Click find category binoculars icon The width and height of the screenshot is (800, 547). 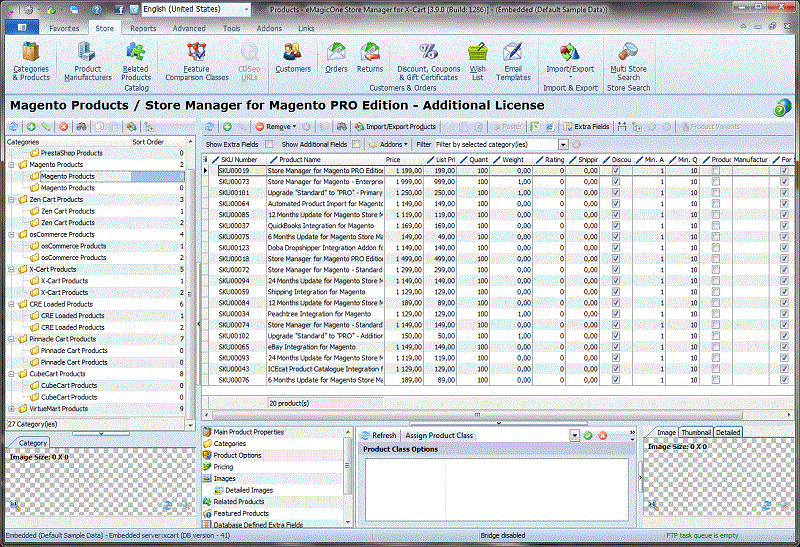81,127
